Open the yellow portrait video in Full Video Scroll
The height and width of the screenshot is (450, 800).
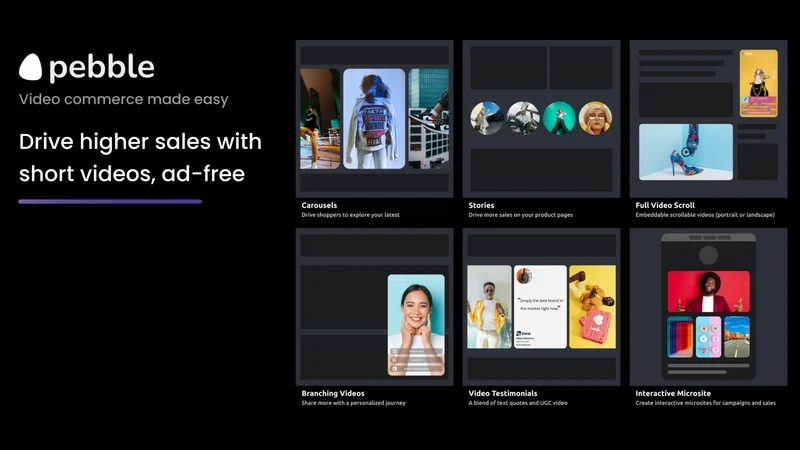(759, 83)
